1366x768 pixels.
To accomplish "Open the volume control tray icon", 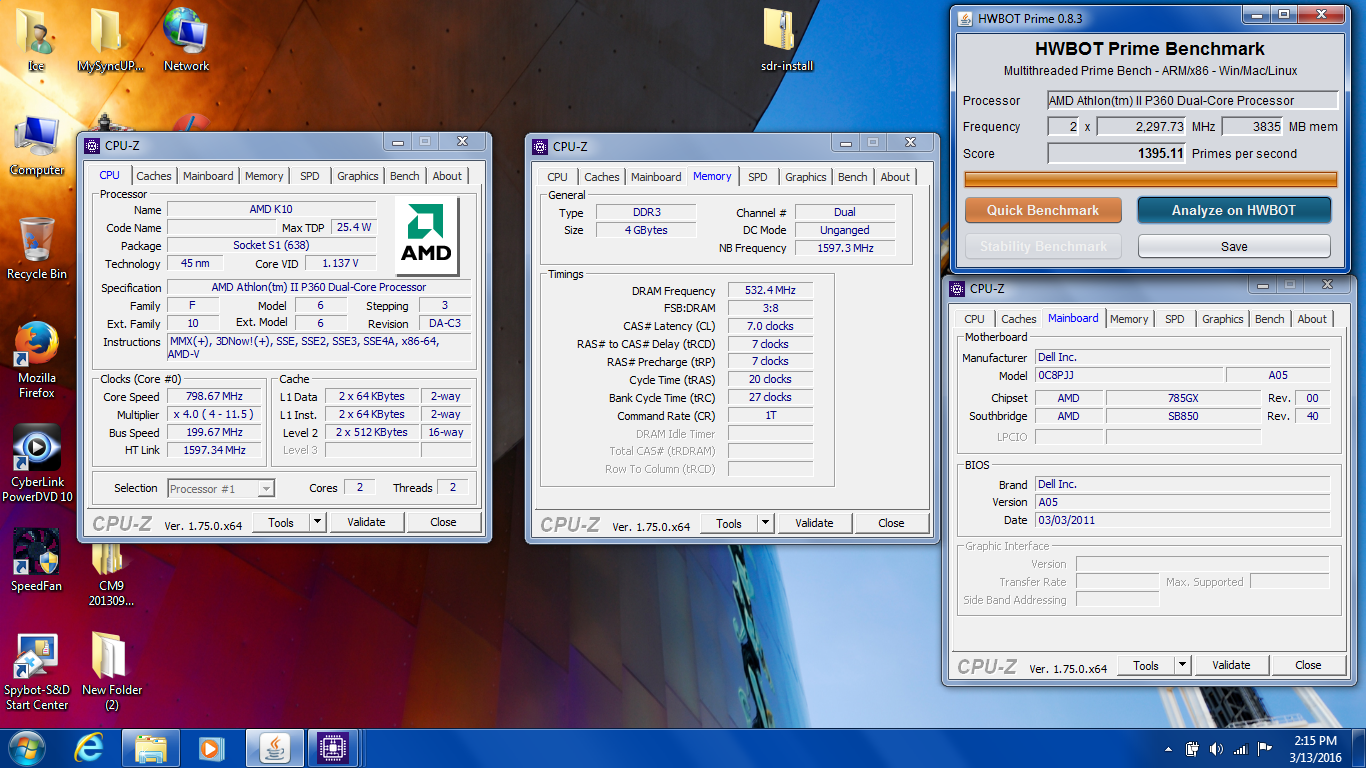I will tap(1216, 749).
